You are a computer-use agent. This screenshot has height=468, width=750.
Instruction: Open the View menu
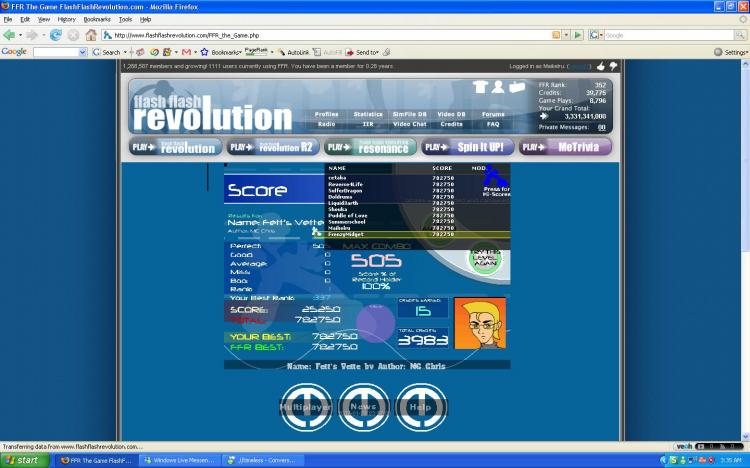tap(44, 20)
